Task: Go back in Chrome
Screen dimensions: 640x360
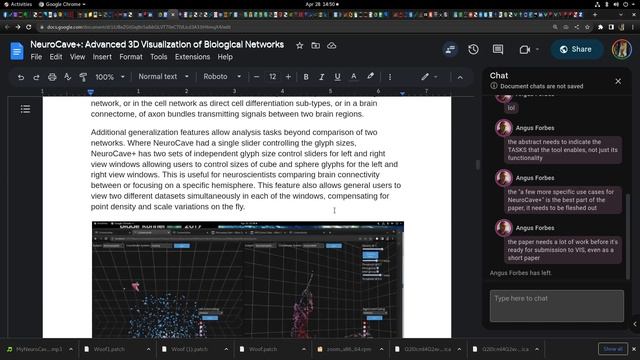Action: pos(7,27)
